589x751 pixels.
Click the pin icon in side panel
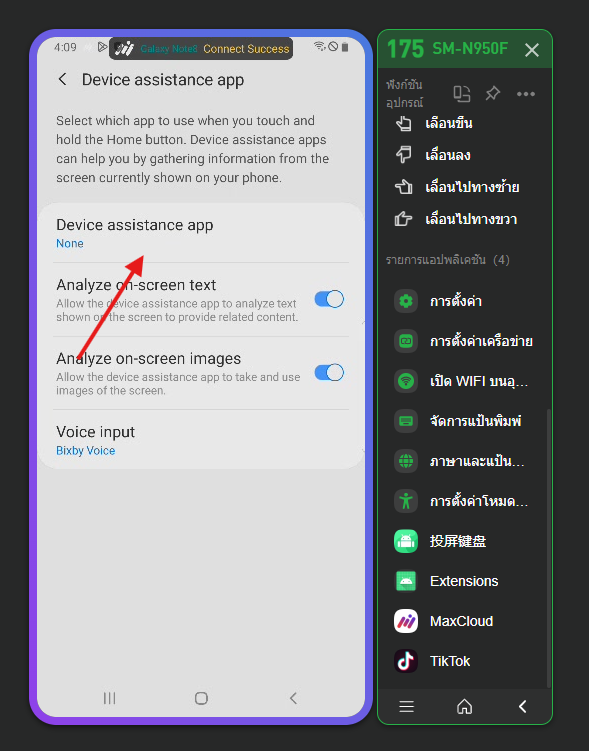tap(492, 93)
